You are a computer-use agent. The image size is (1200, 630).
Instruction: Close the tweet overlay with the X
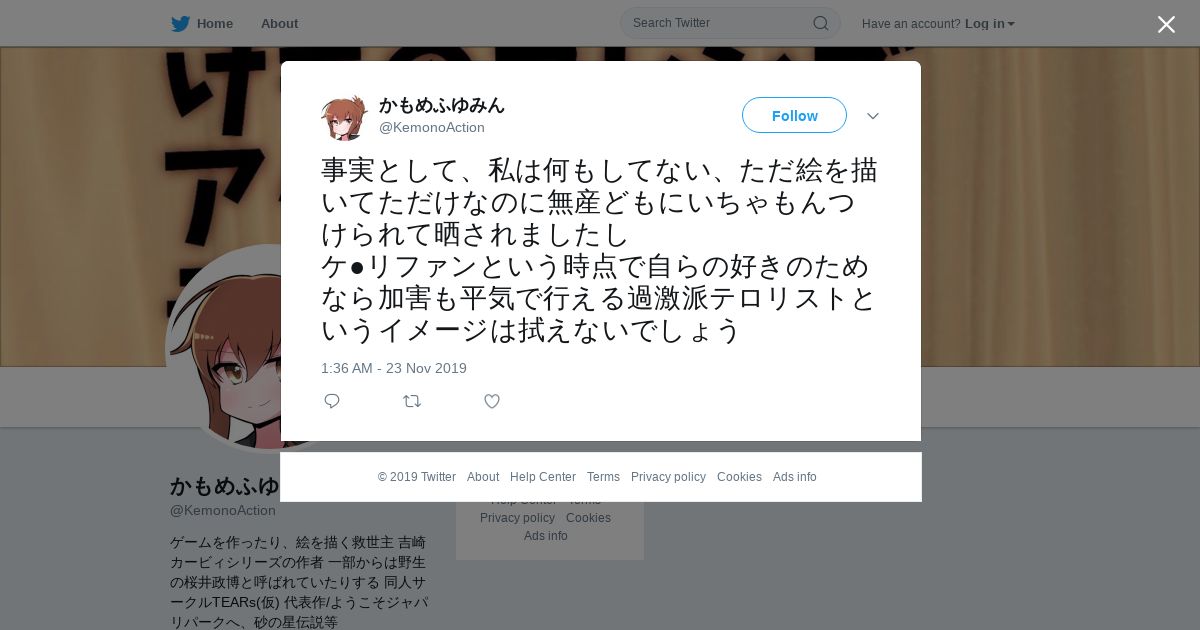[1166, 24]
